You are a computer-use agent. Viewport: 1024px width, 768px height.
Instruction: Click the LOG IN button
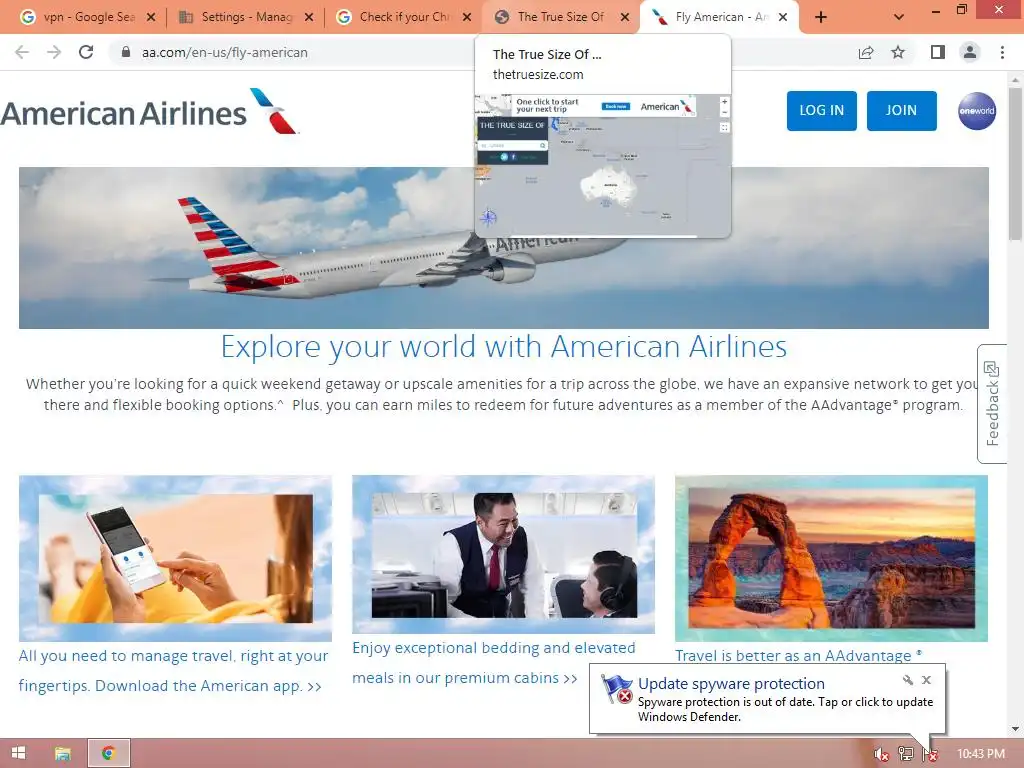(822, 110)
